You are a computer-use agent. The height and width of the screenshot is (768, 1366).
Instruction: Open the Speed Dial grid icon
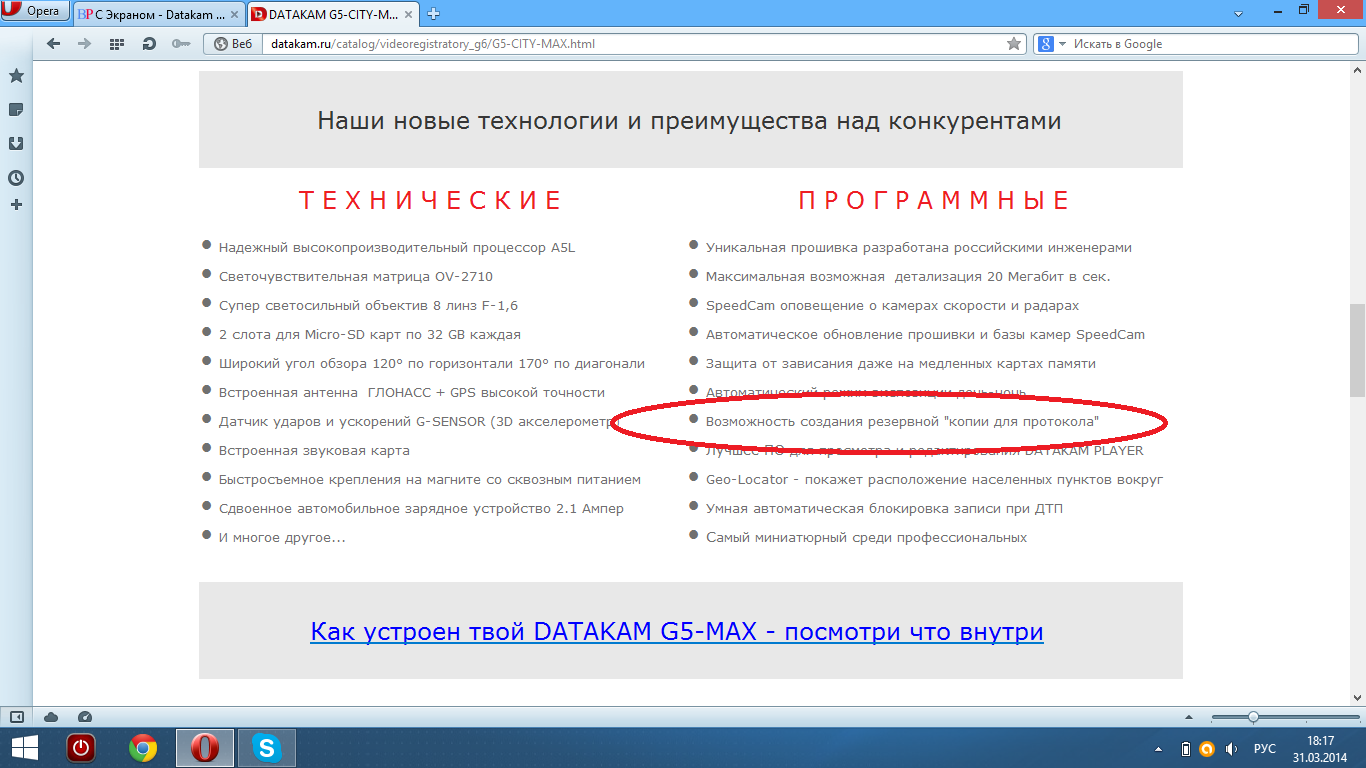(117, 44)
